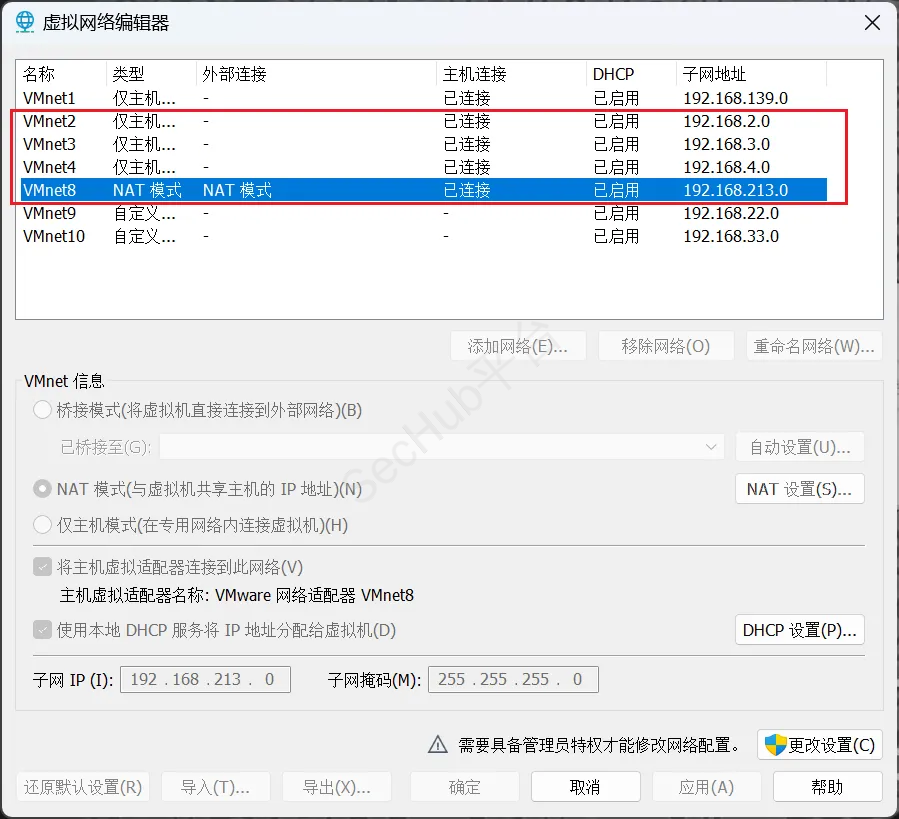Click the 类型 column header
This screenshot has width=899, height=819.
(151, 74)
